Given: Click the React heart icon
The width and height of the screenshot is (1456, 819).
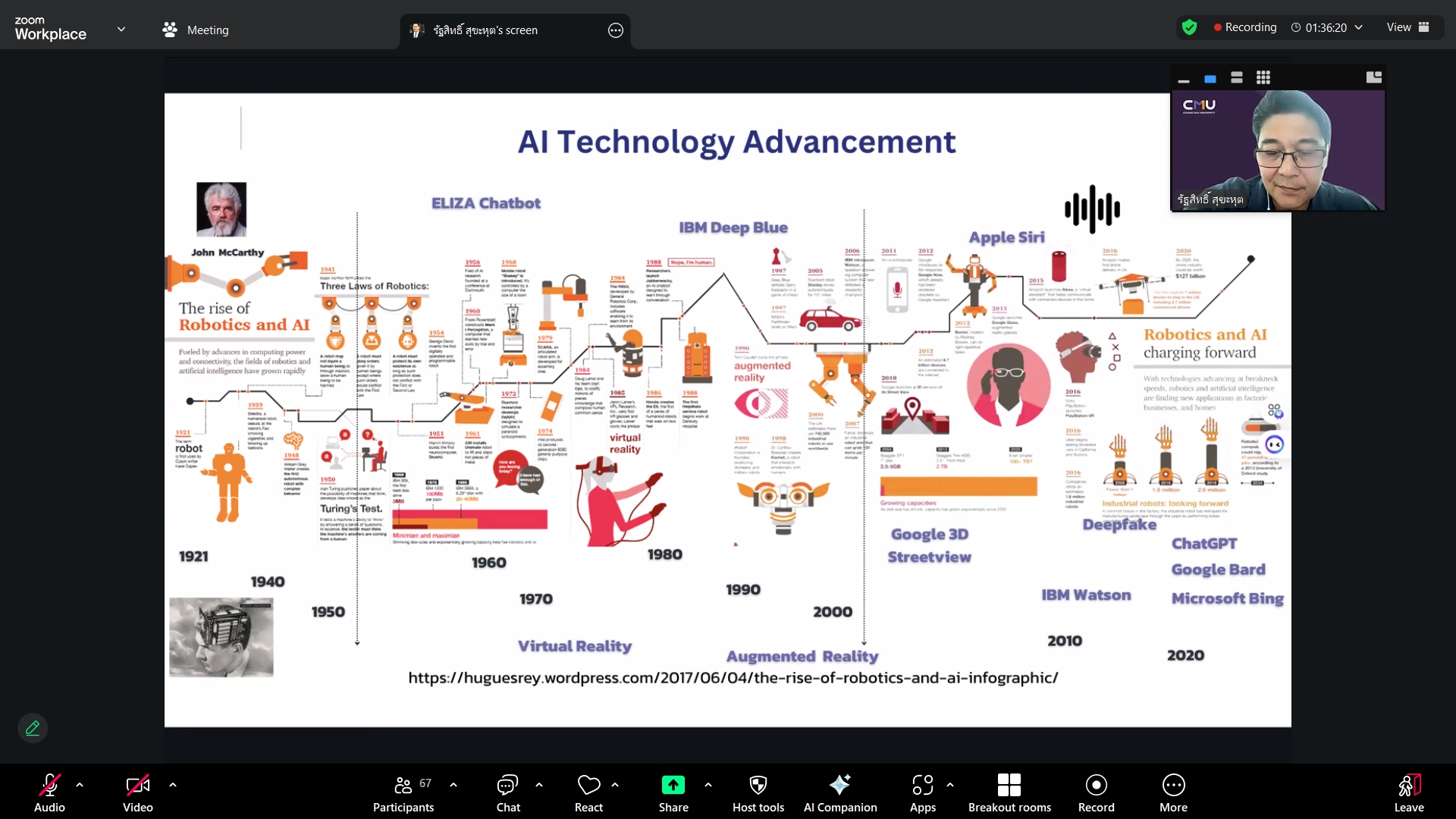Looking at the screenshot, I should pyautogui.click(x=588, y=785).
